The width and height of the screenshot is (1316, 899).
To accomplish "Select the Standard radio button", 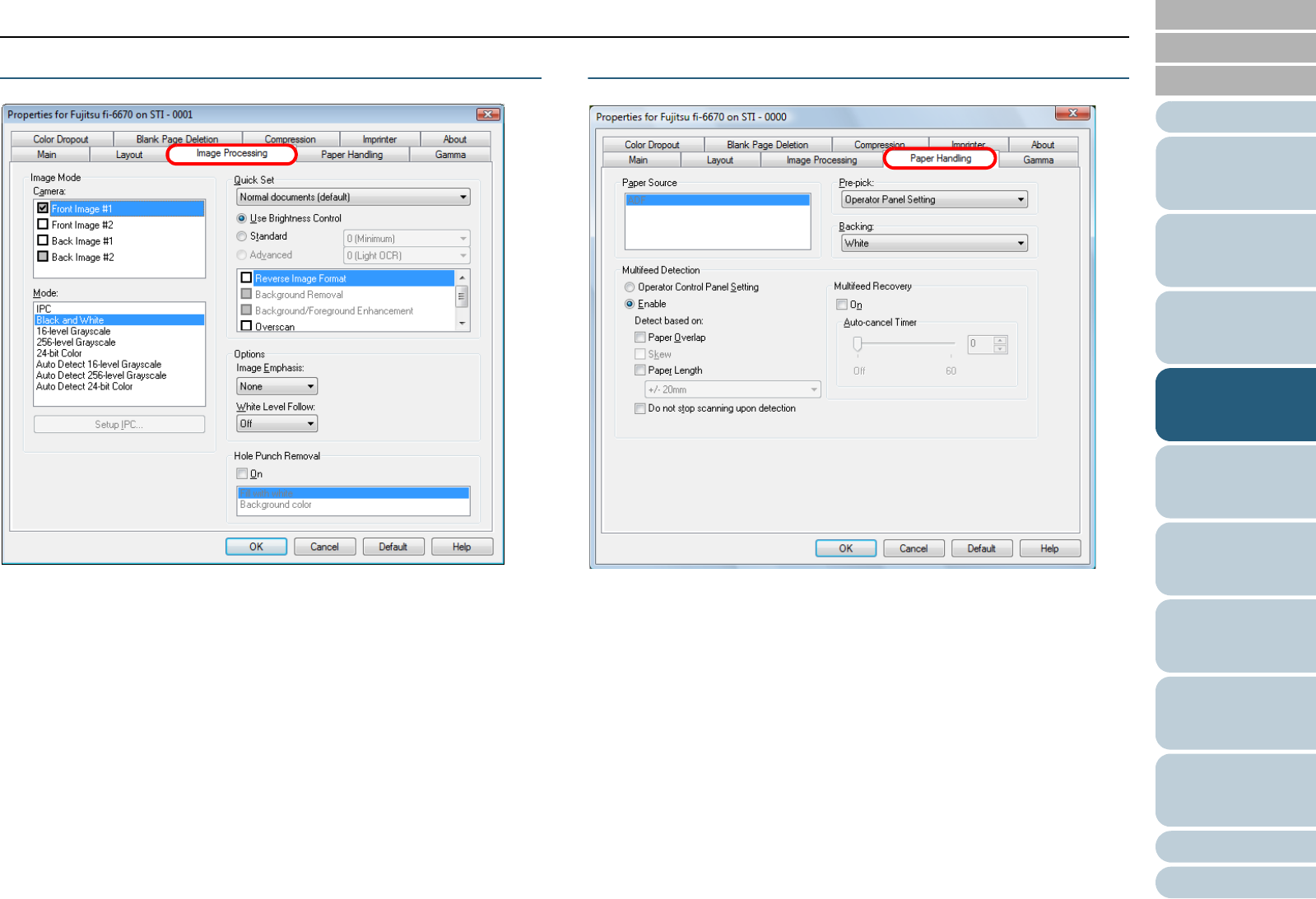I will pos(242,236).
